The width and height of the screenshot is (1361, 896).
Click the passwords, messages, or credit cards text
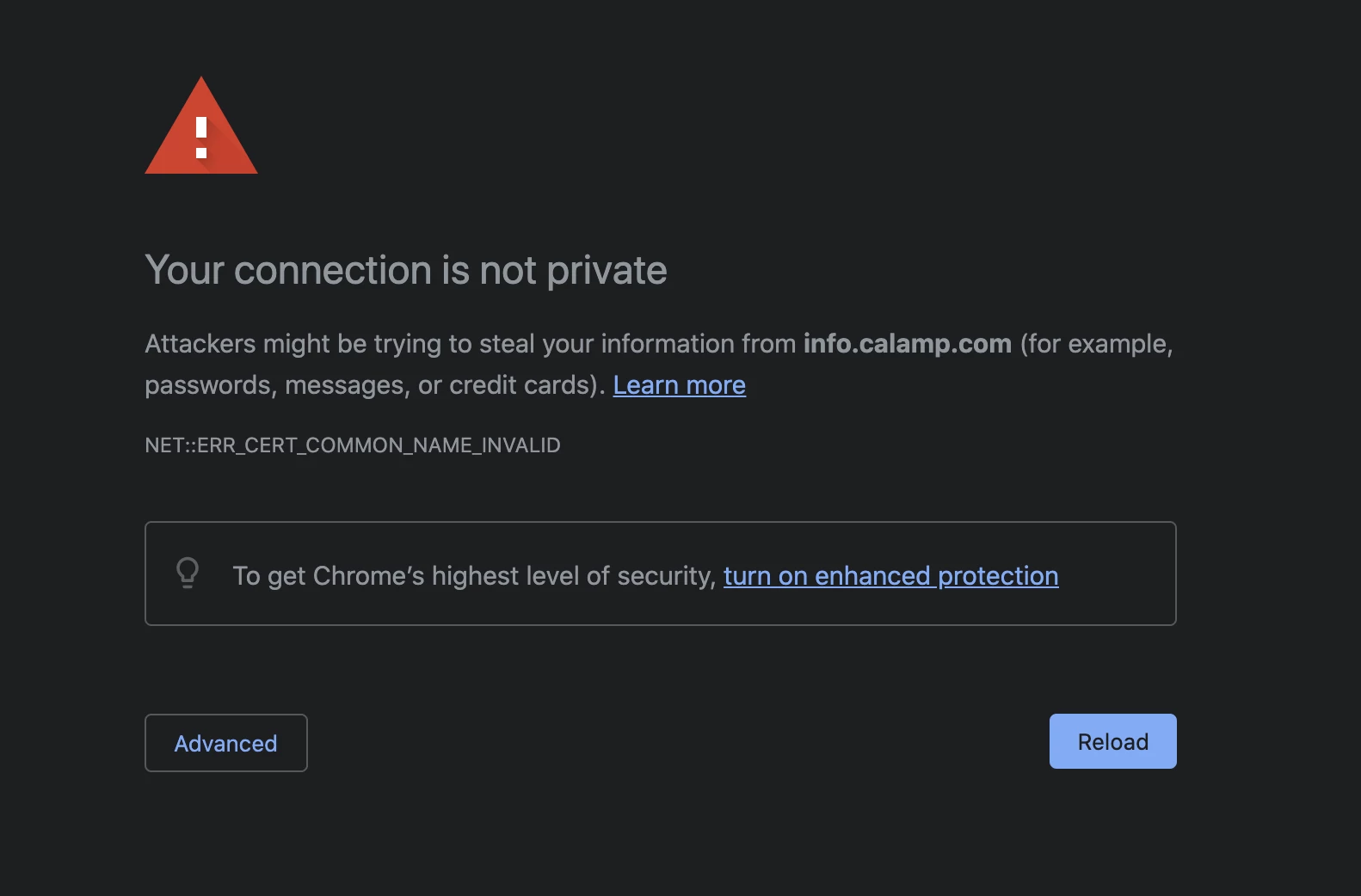pos(374,385)
